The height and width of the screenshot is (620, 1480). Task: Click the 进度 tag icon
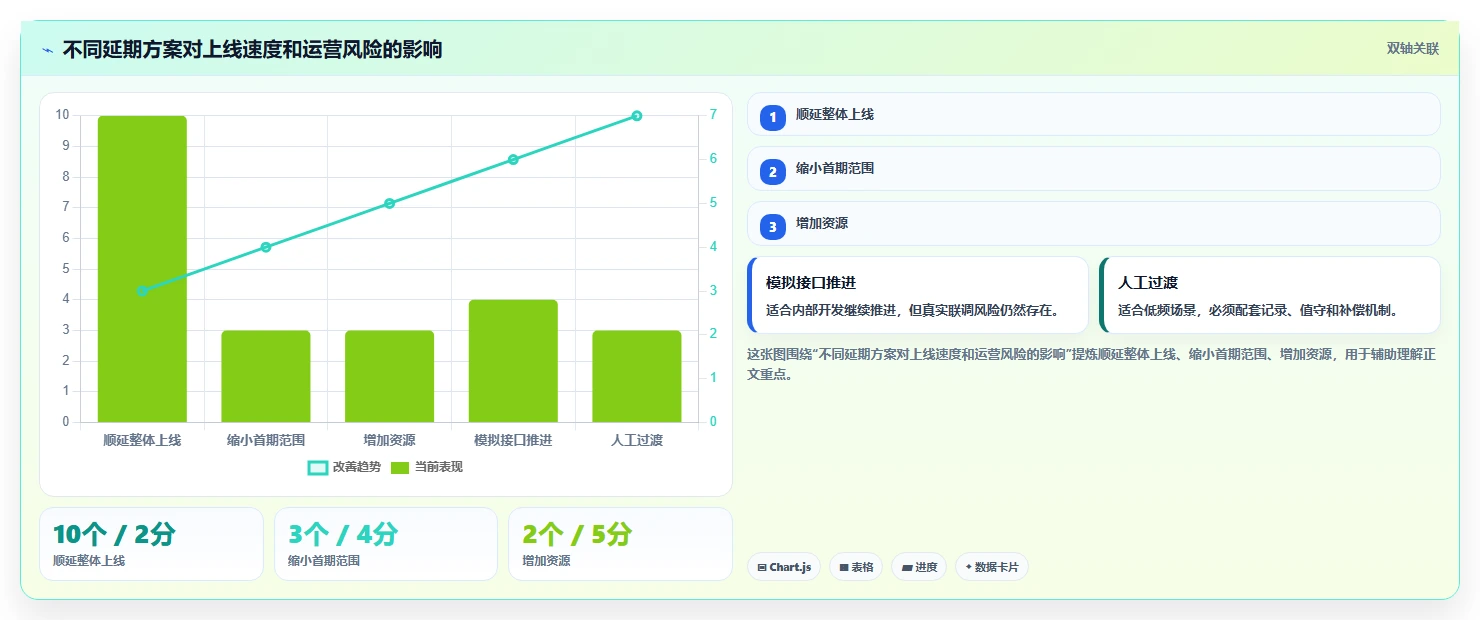tap(907, 567)
